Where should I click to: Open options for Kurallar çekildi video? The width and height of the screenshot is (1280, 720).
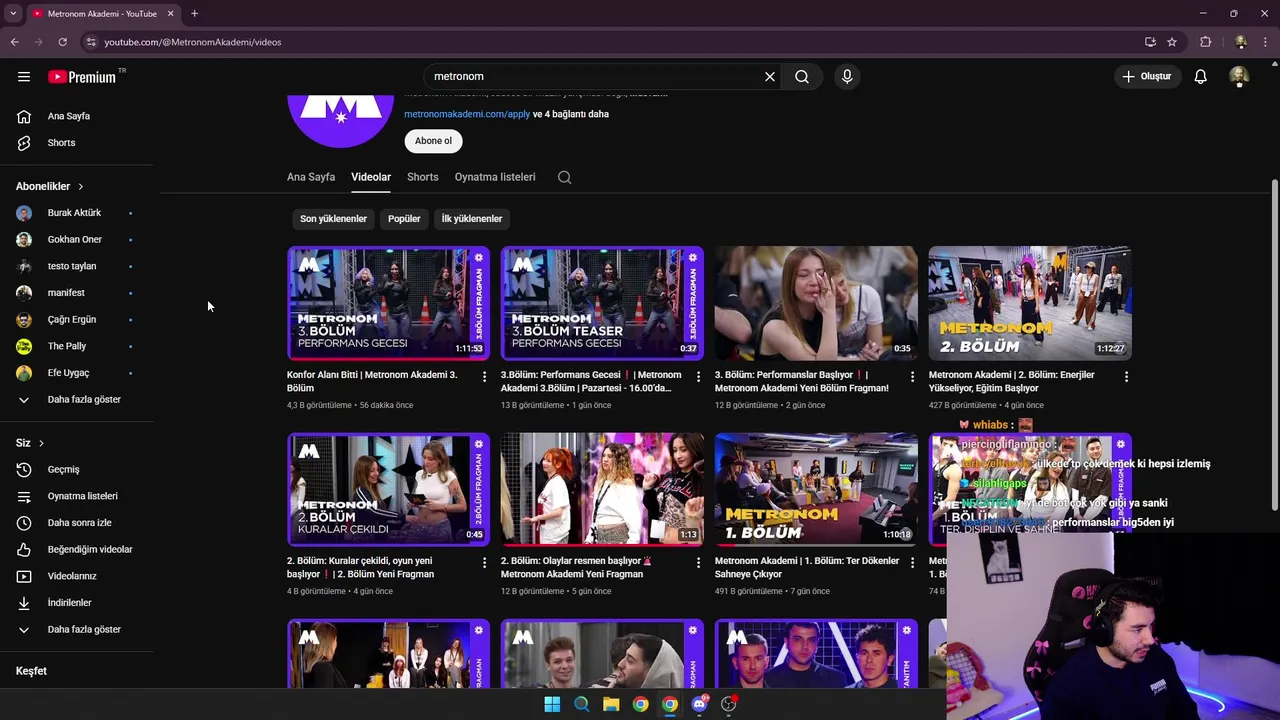coord(484,563)
